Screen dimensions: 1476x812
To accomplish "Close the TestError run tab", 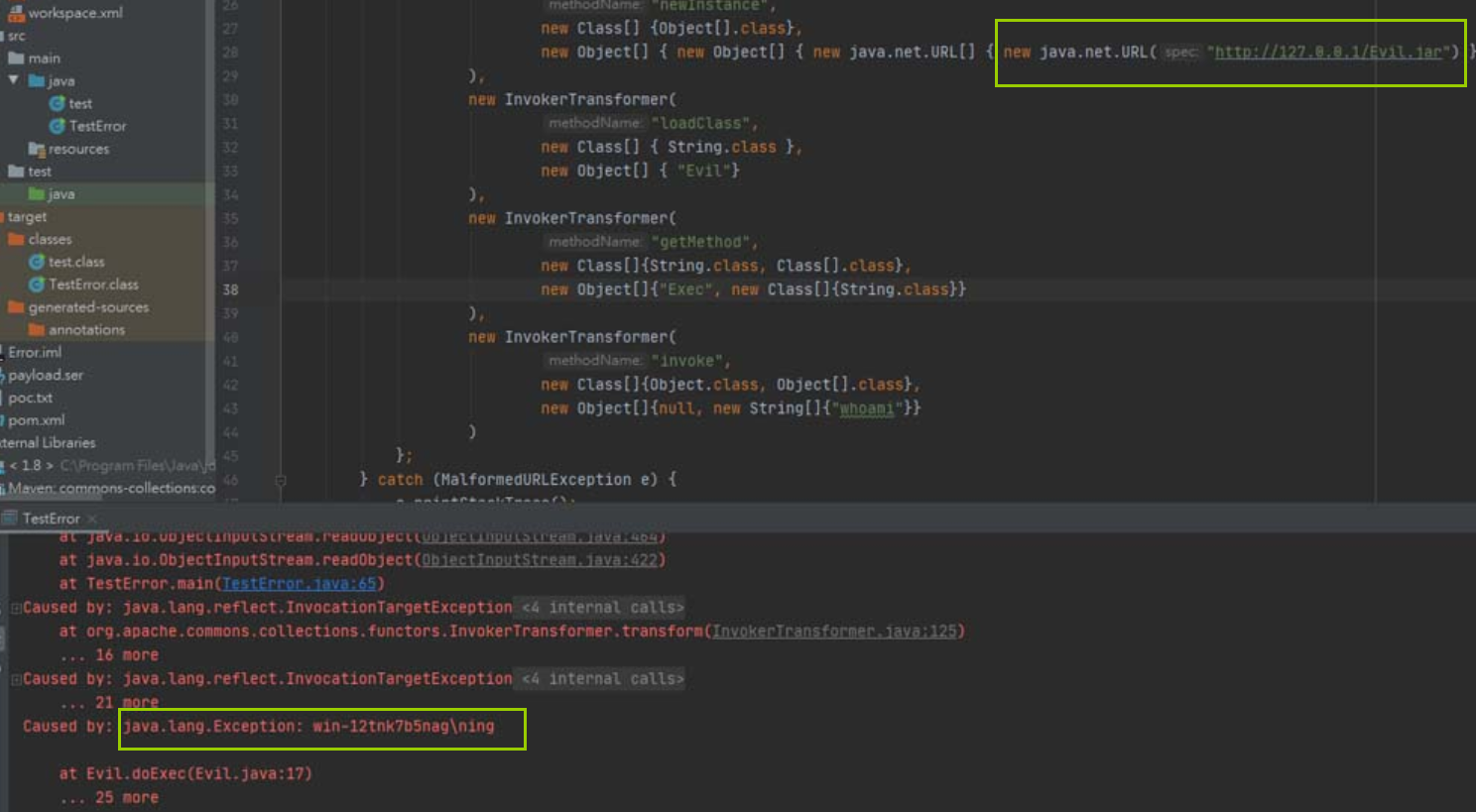I will [x=92, y=519].
